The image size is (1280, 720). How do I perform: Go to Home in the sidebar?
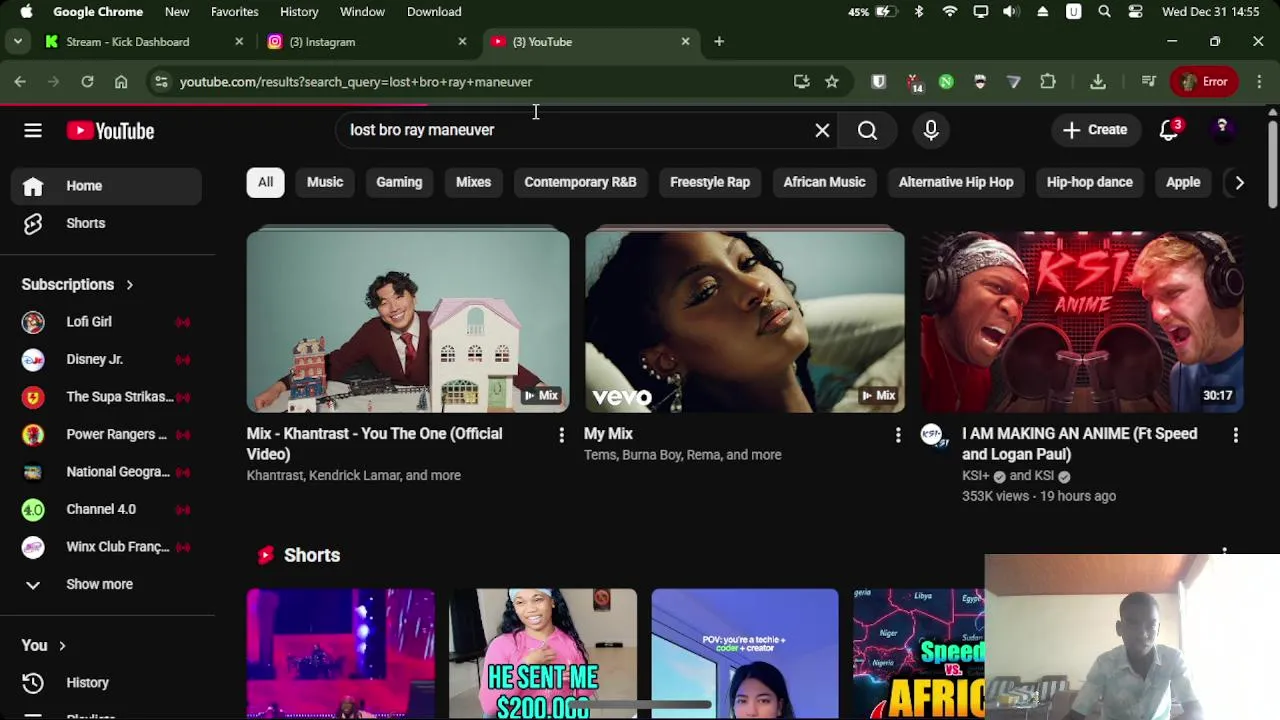tap(107, 186)
